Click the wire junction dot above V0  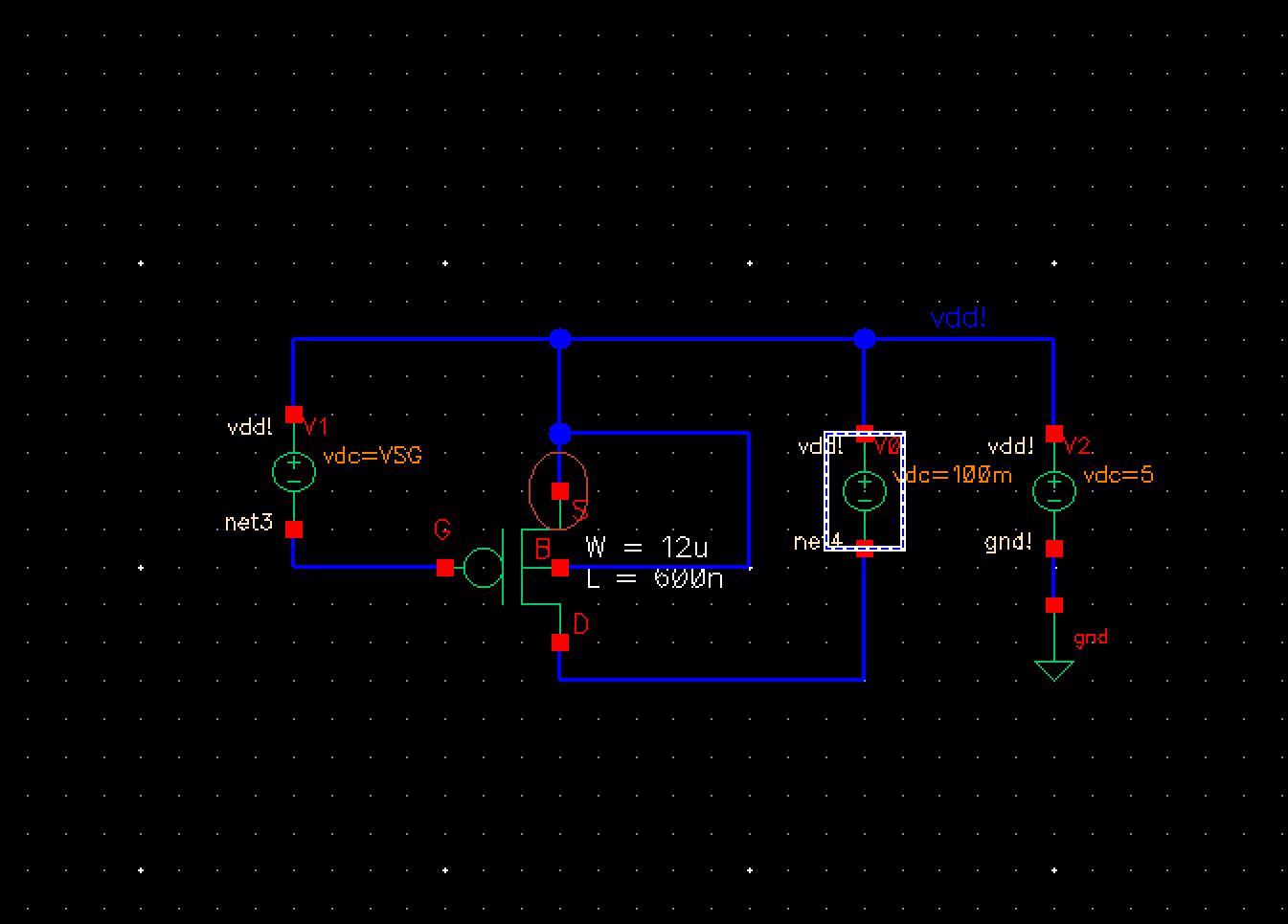point(864,338)
